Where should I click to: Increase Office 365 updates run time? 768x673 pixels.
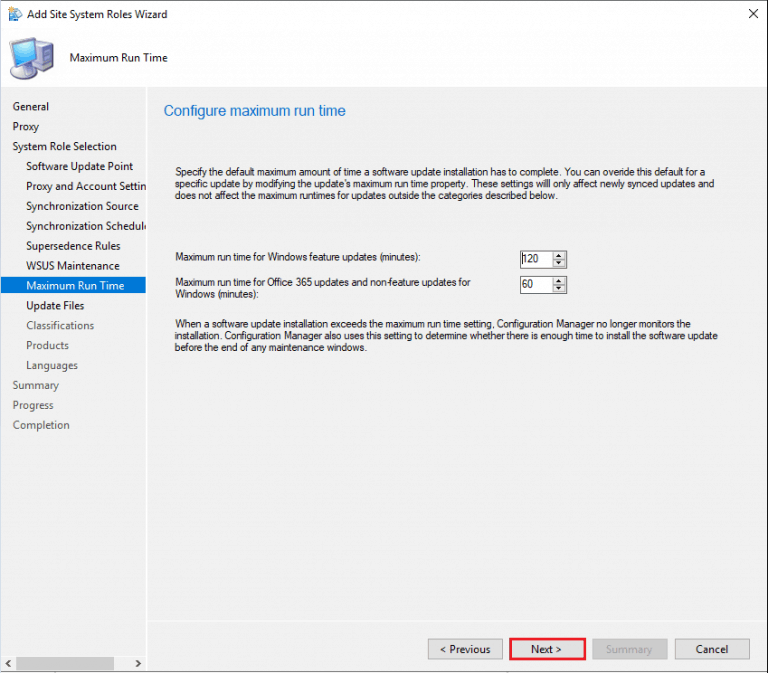pos(559,280)
